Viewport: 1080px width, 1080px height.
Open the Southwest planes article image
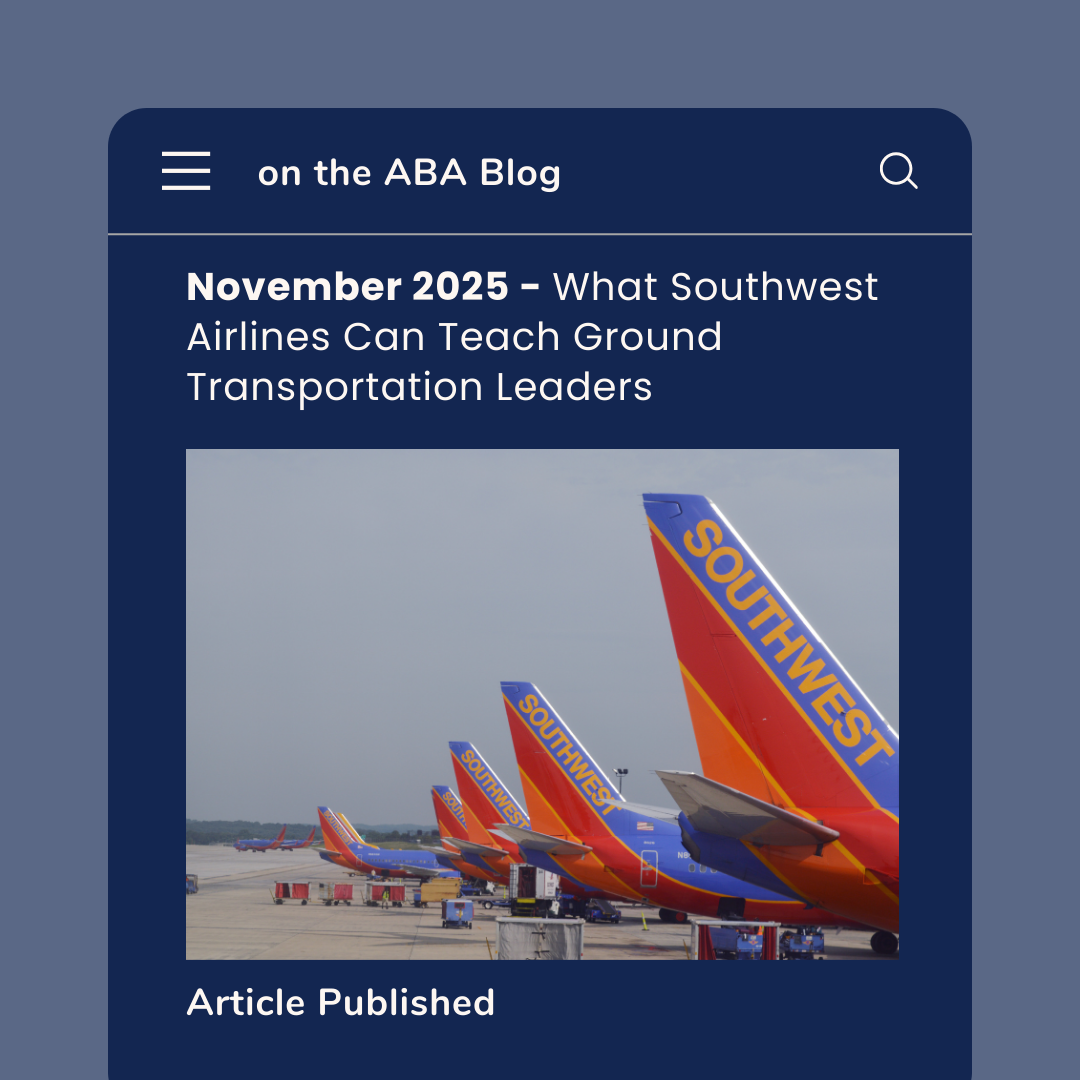[542, 704]
